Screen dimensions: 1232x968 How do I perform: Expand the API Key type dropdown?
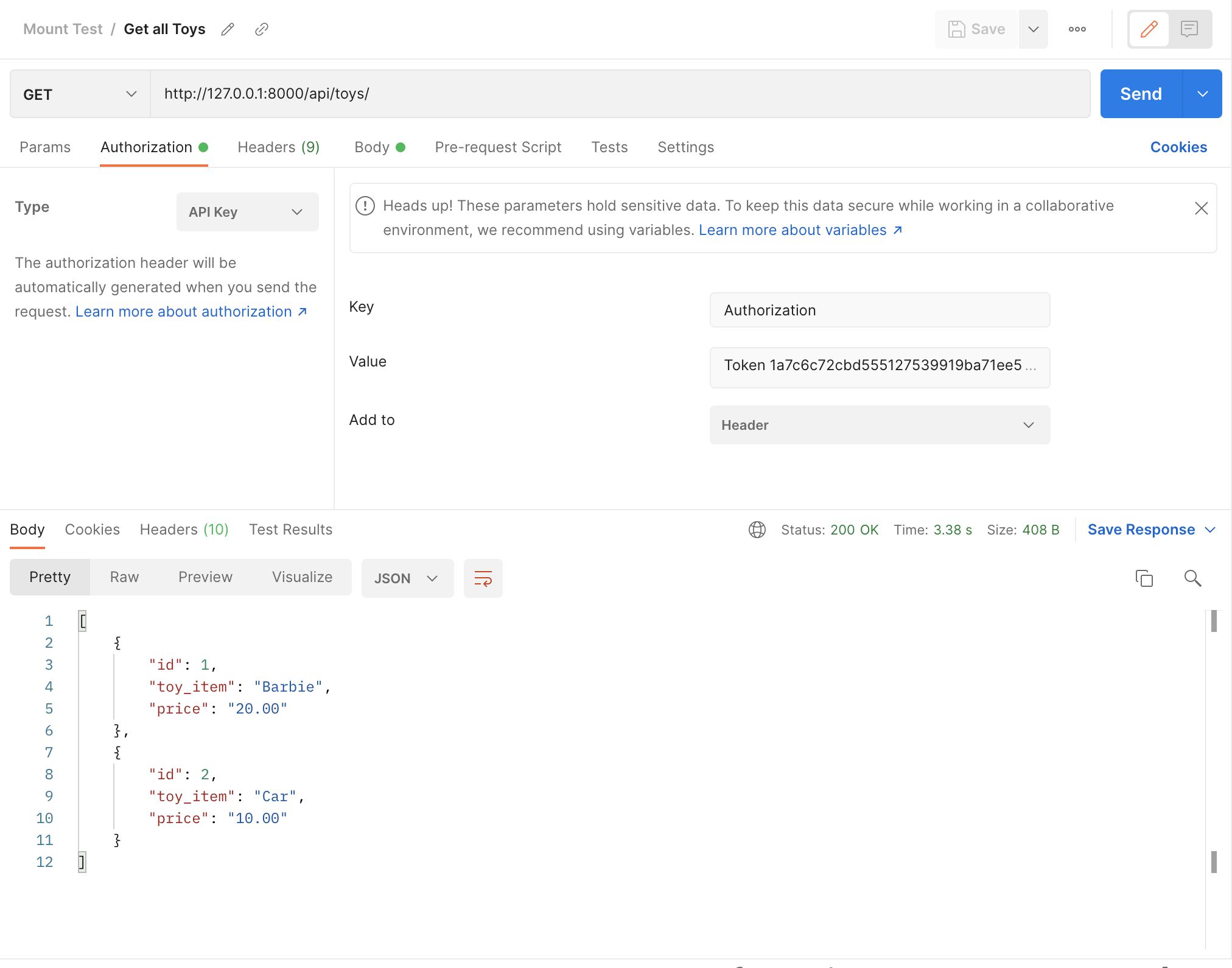tap(247, 212)
